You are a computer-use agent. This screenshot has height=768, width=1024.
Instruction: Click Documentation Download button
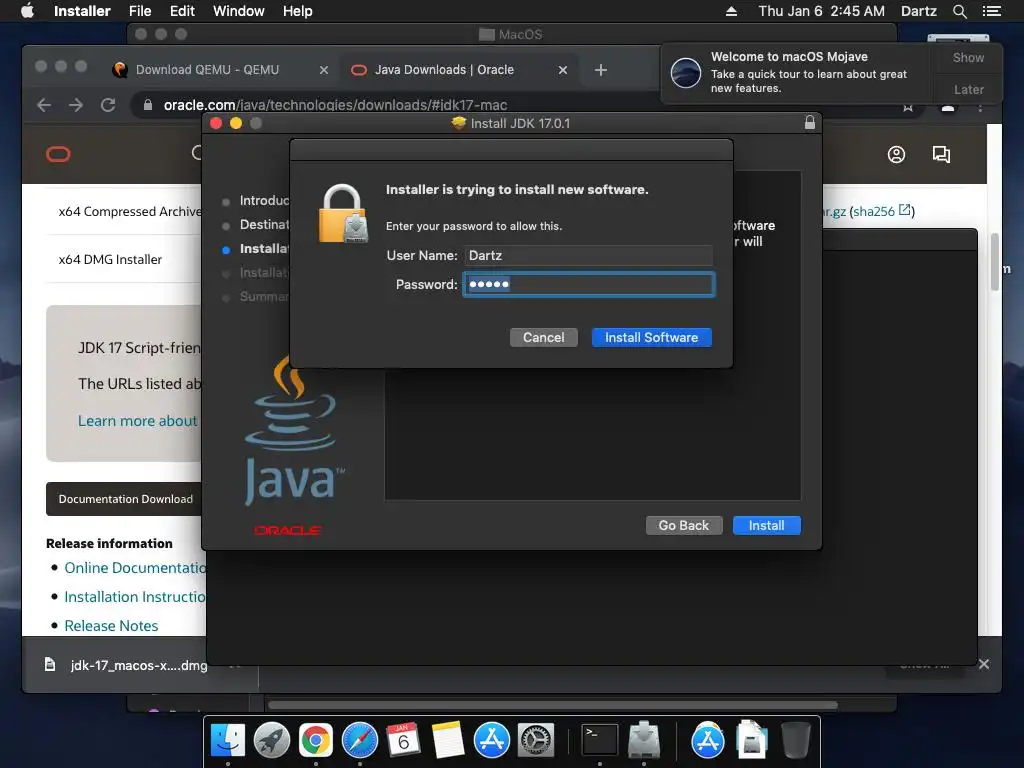tap(125, 499)
